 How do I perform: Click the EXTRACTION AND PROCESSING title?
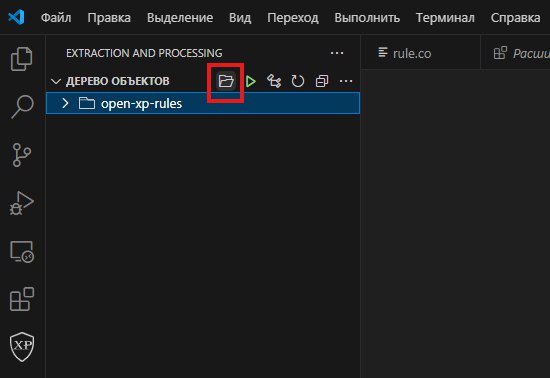click(x=144, y=53)
